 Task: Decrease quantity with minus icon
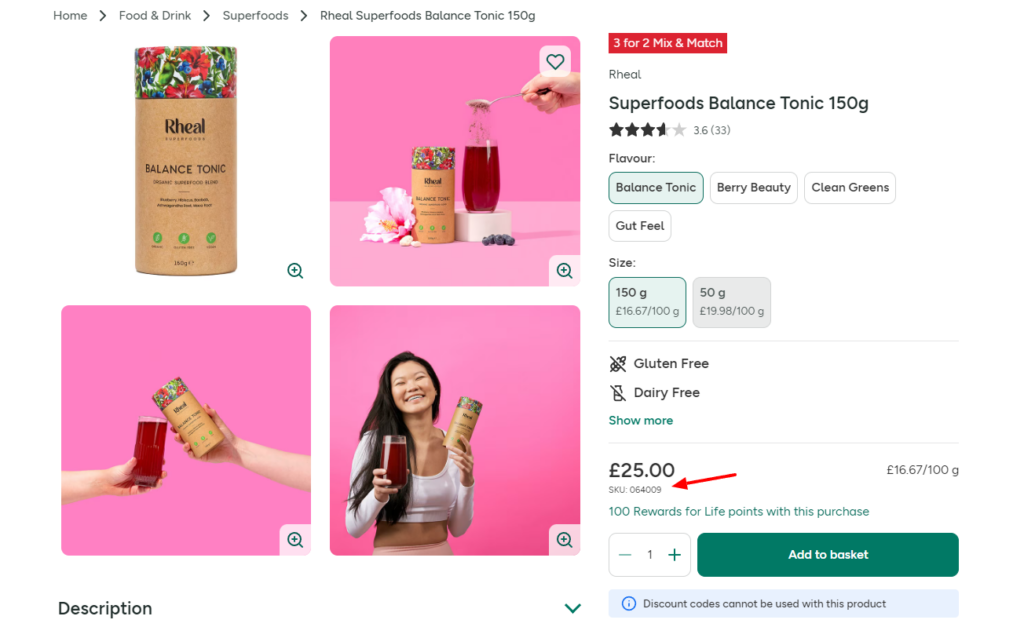pyautogui.click(x=625, y=555)
